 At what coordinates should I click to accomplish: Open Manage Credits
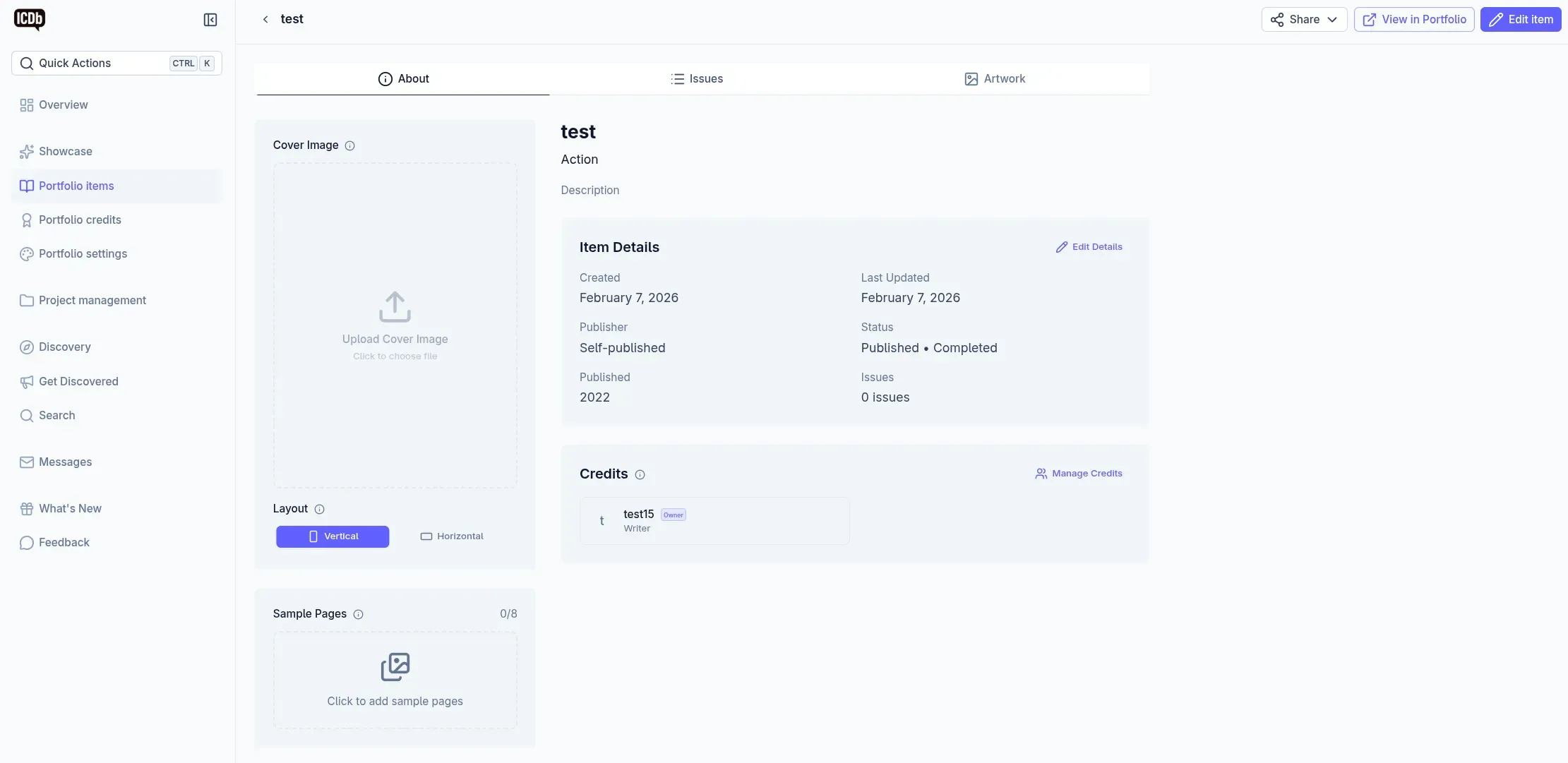coord(1079,474)
